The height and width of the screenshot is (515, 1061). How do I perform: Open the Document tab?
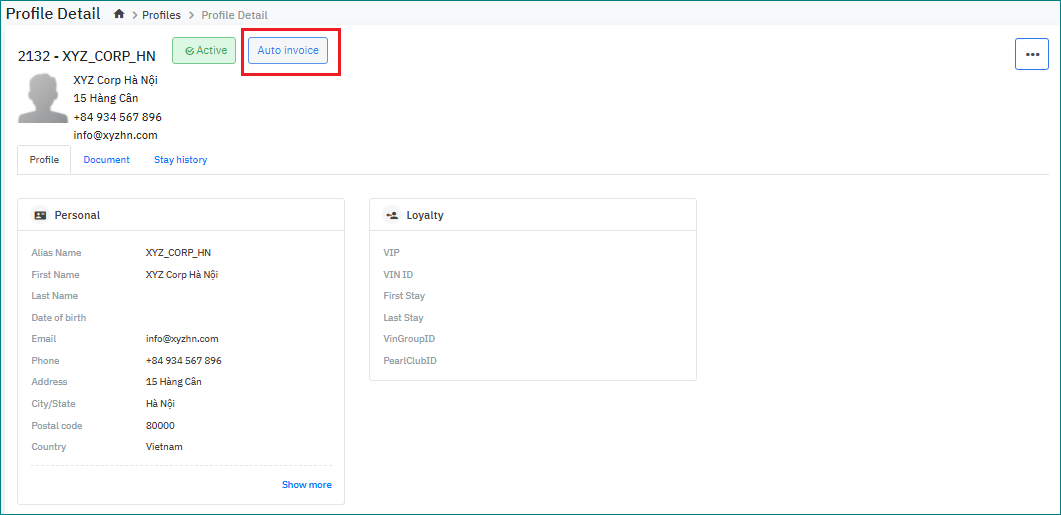[106, 160]
